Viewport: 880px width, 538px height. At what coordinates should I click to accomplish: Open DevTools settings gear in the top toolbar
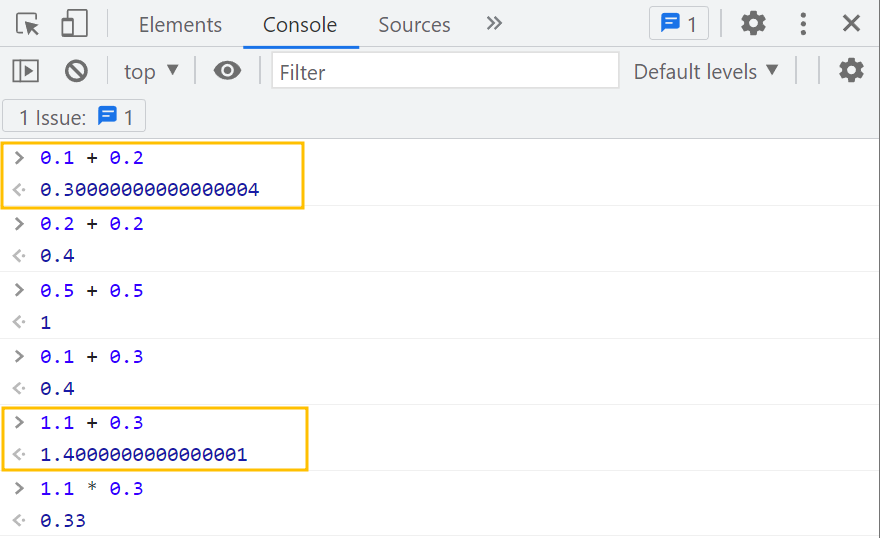753,24
